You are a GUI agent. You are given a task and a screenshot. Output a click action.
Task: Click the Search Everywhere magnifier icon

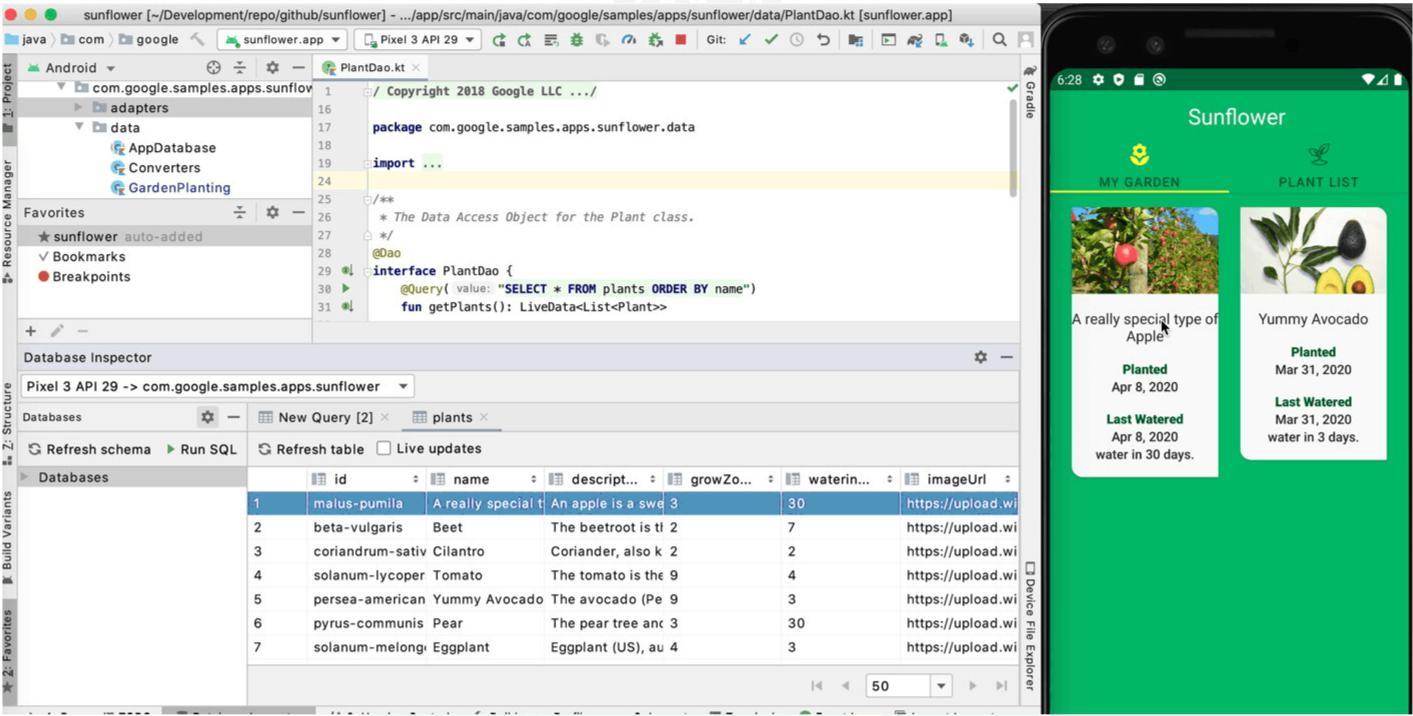point(999,40)
